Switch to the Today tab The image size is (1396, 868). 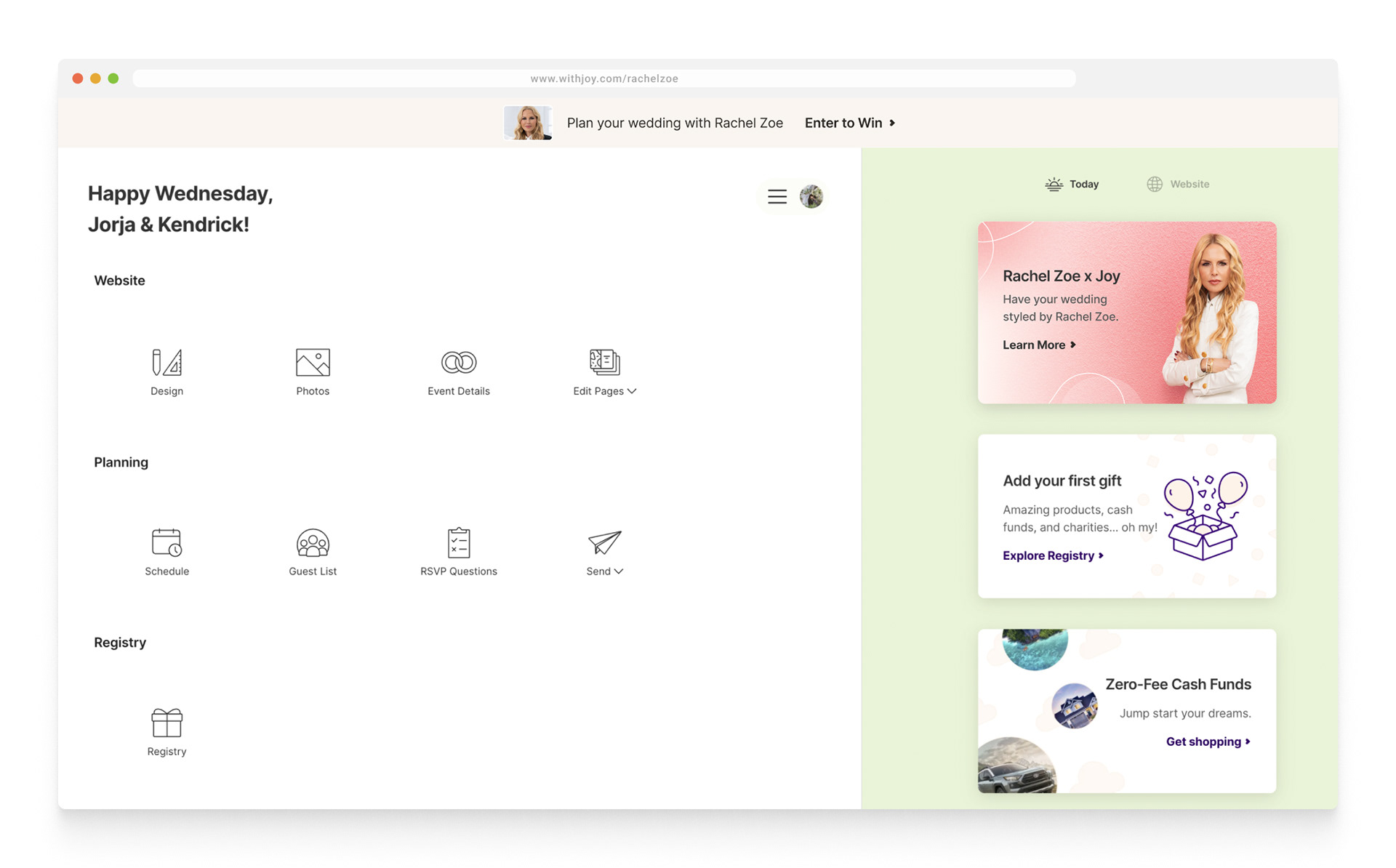[x=1072, y=184]
